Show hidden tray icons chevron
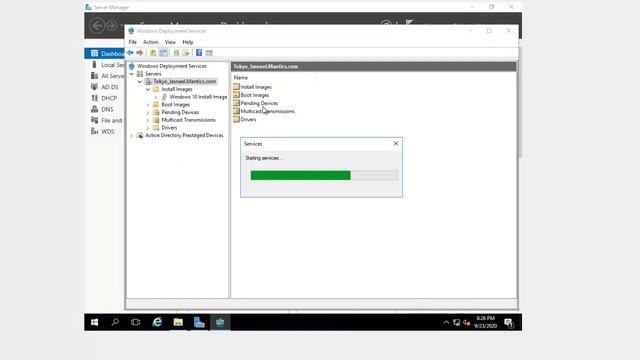The image size is (640, 360). pyautogui.click(x=446, y=322)
